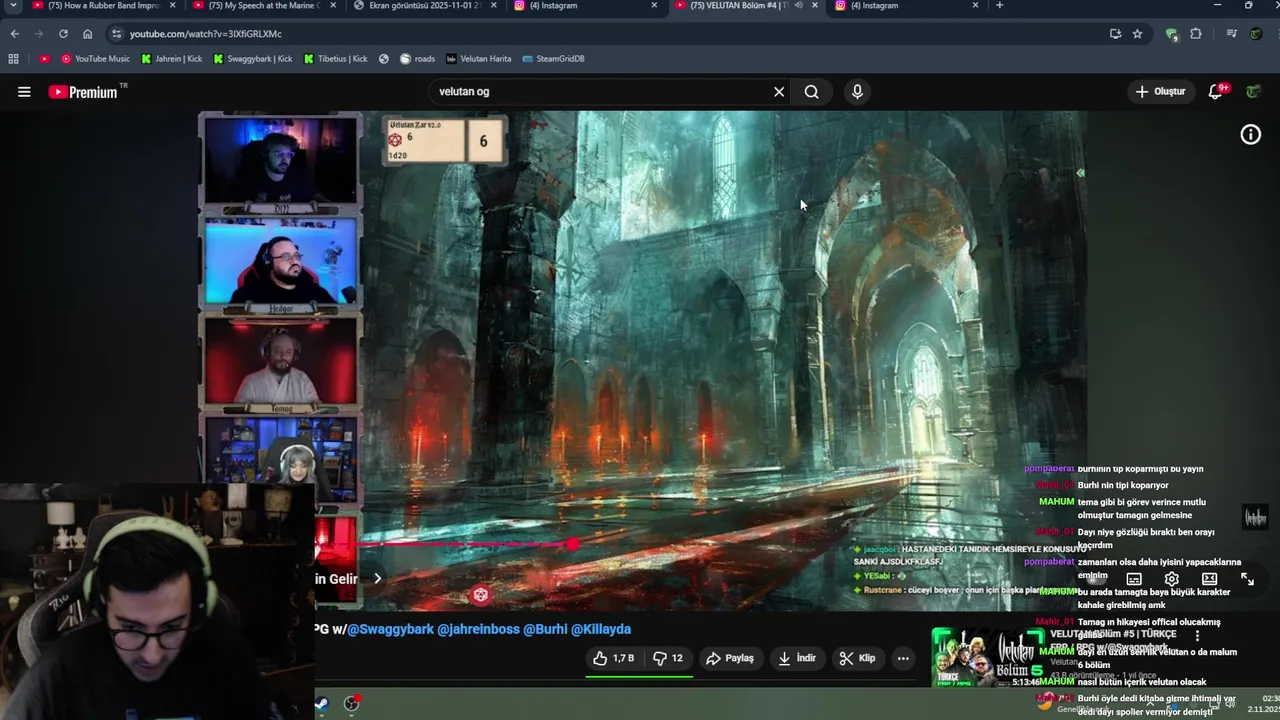Show video info cards icon

click(1251, 135)
